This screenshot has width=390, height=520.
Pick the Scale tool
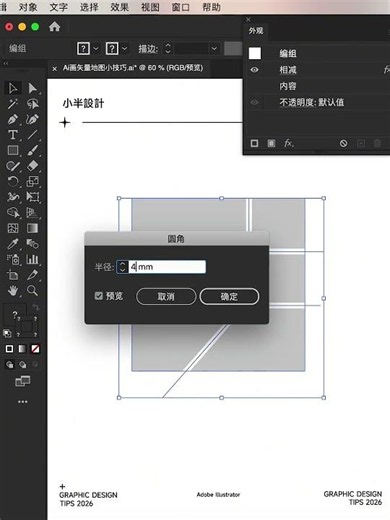click(x=32, y=182)
